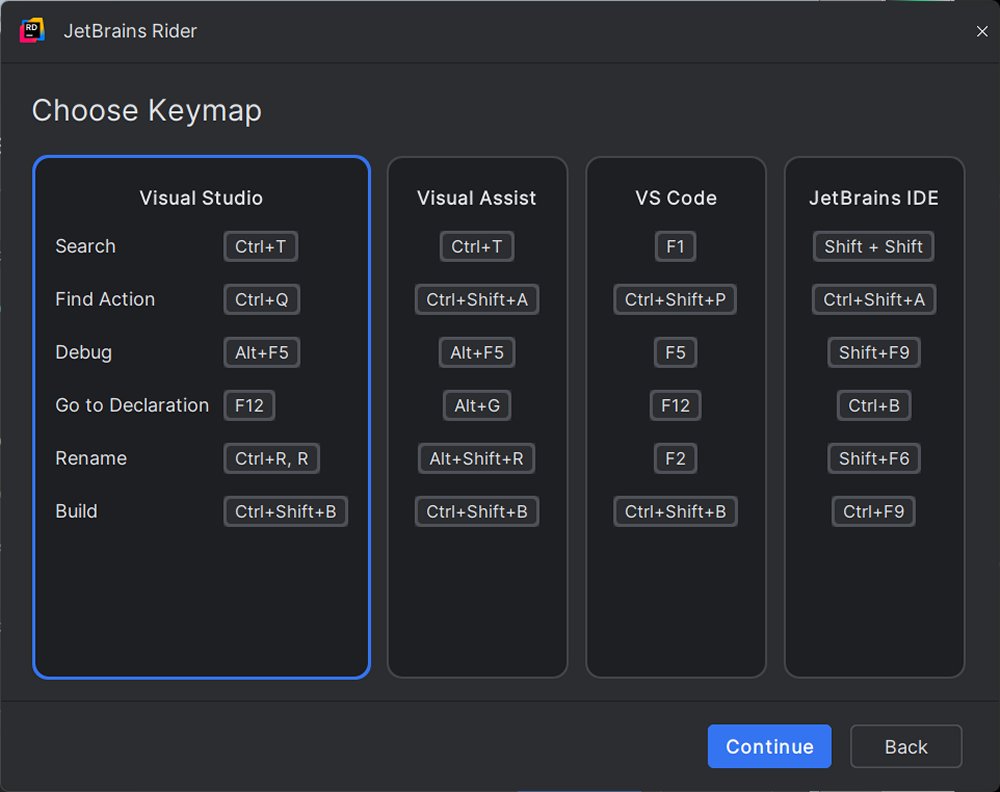
Task: Click the Ctrl+R, R Rename shortcut
Action: [272, 458]
